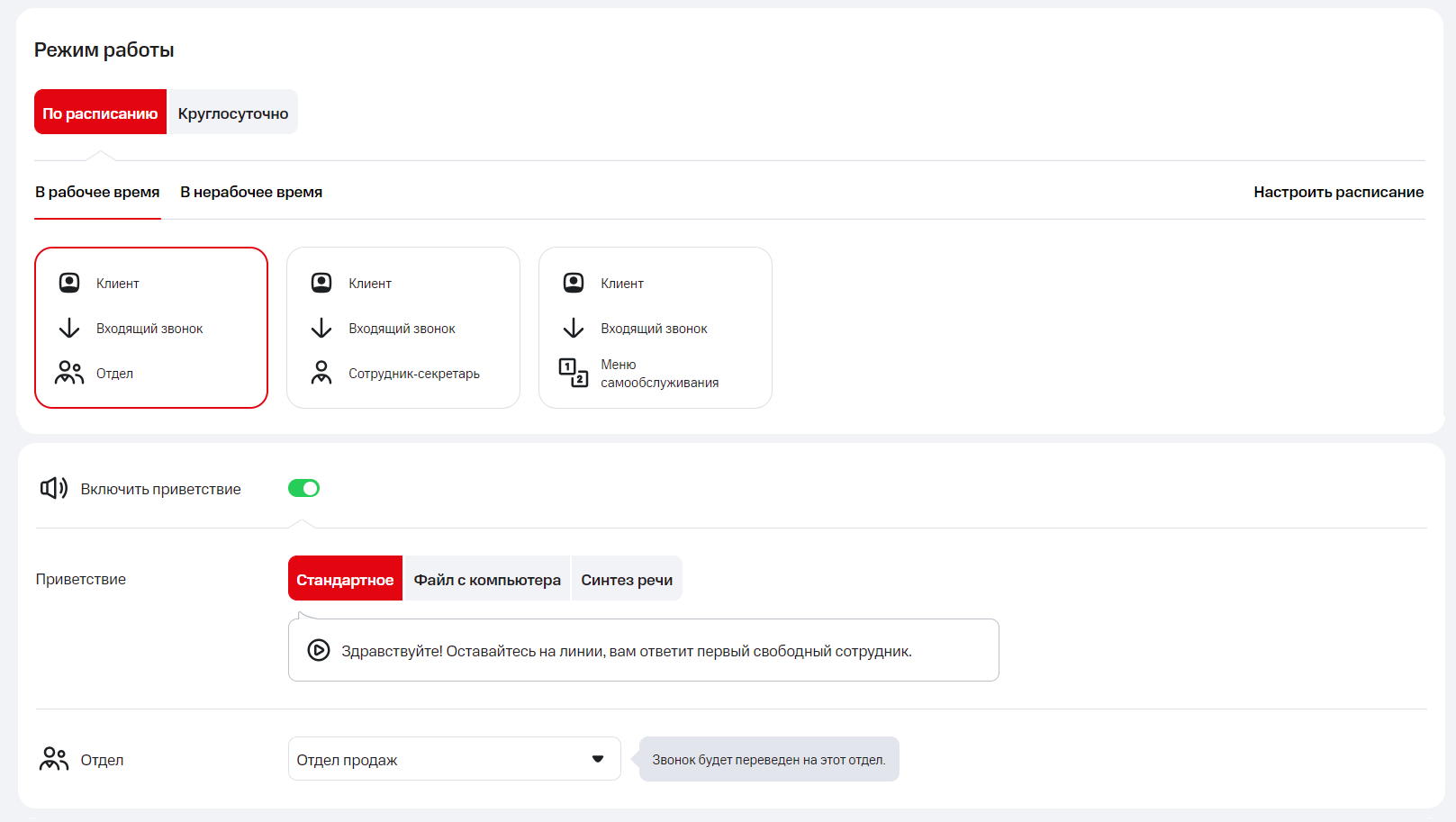Click Настроить расписание link
Viewport: 1456px width, 822px height.
tap(1338, 192)
